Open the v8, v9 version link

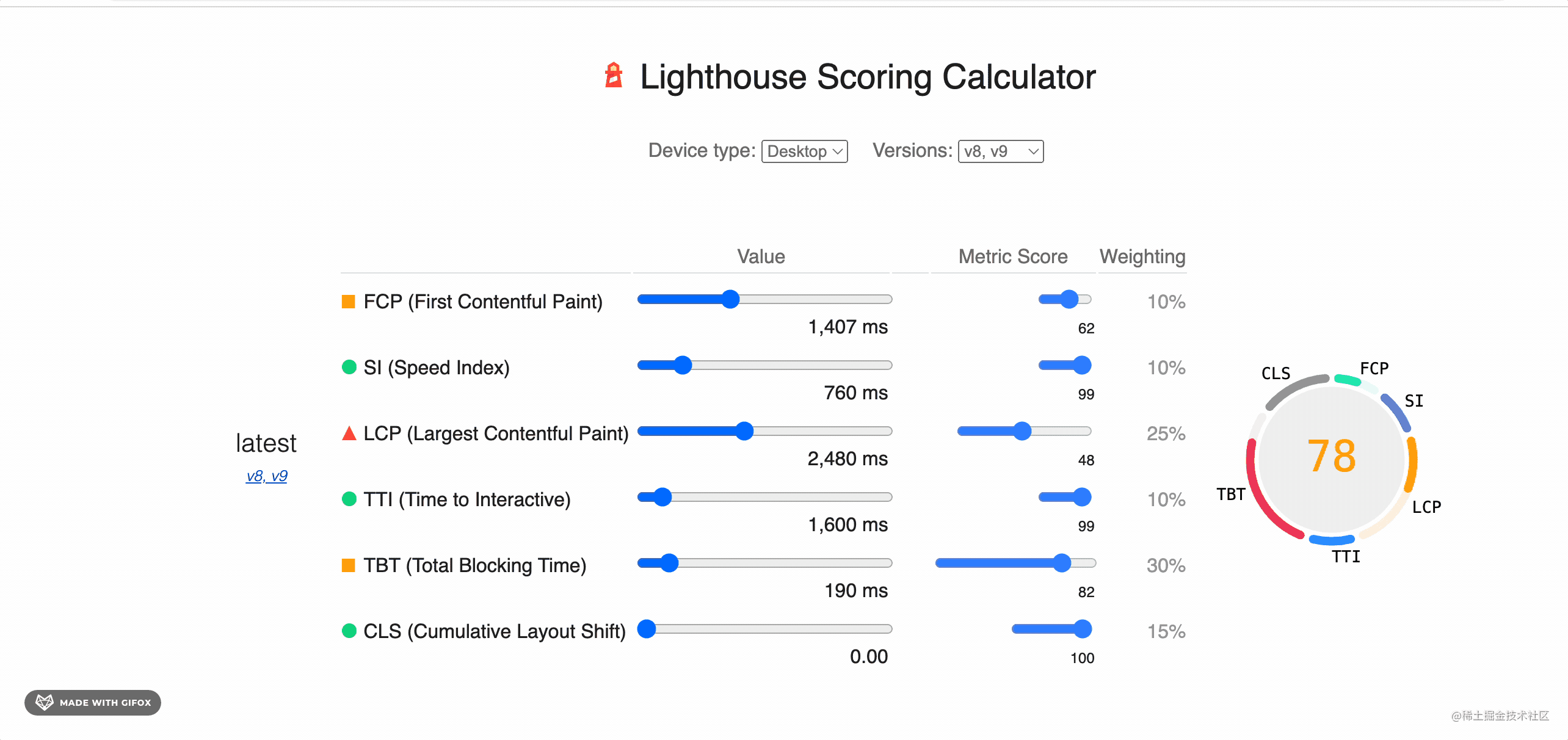[266, 476]
